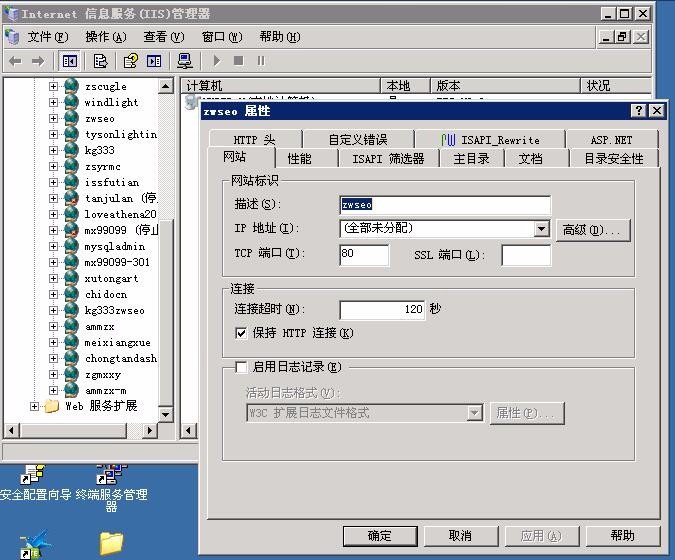
Task: Expand the tysonlightin tree node
Action: click(53, 134)
